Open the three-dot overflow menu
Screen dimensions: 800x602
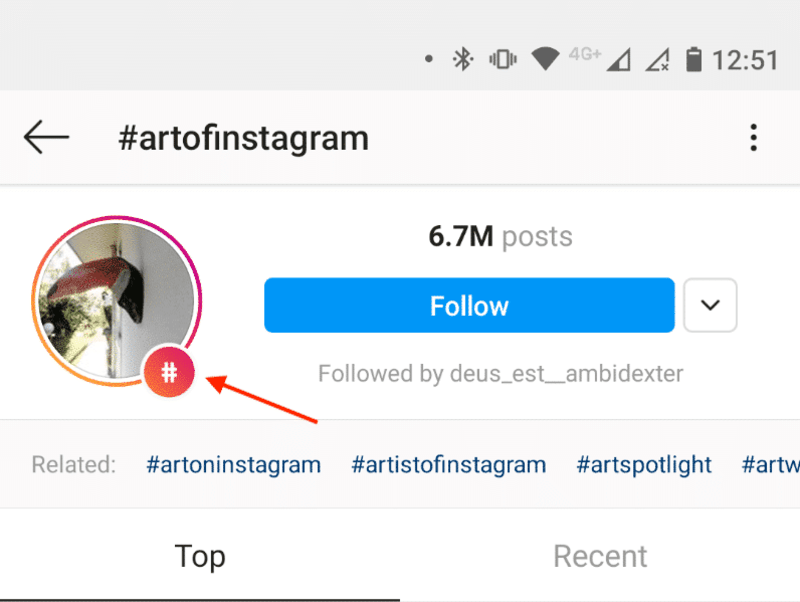coord(754,138)
